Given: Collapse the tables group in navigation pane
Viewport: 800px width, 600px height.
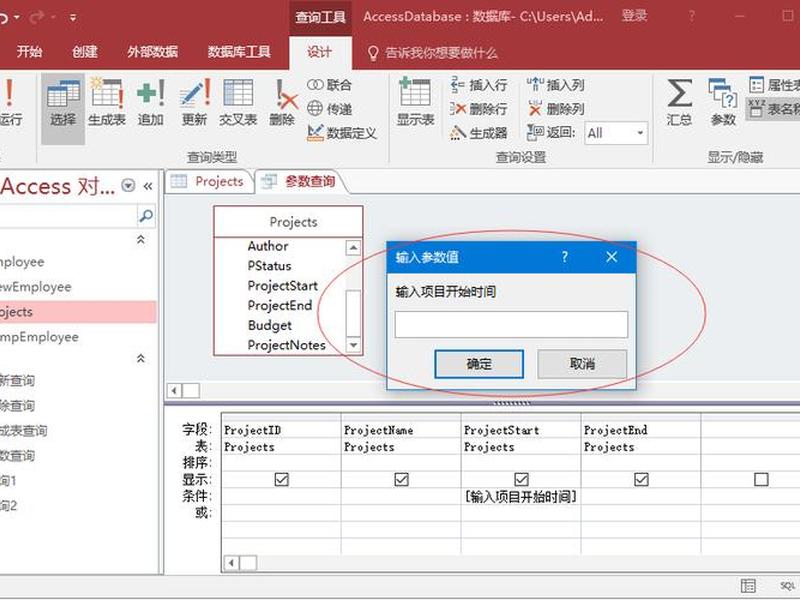Looking at the screenshot, I should [141, 239].
